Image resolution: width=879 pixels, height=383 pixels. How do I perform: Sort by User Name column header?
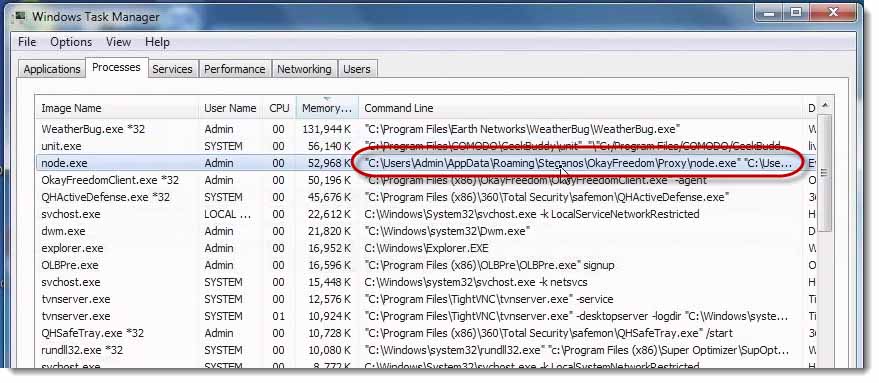coord(230,108)
